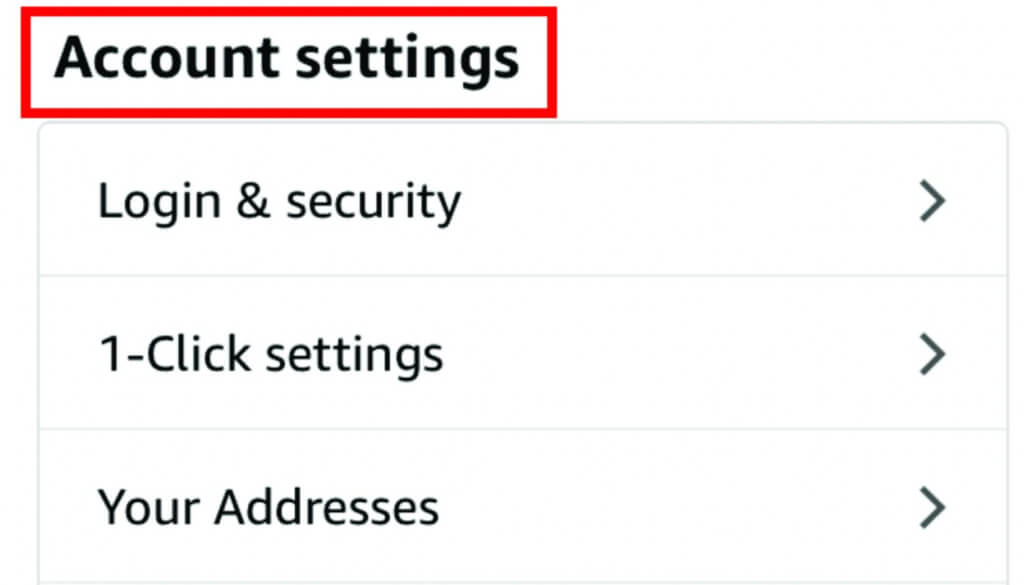This screenshot has width=1024, height=585.
Task: Click the word Login in the first row
Action: 158,204
